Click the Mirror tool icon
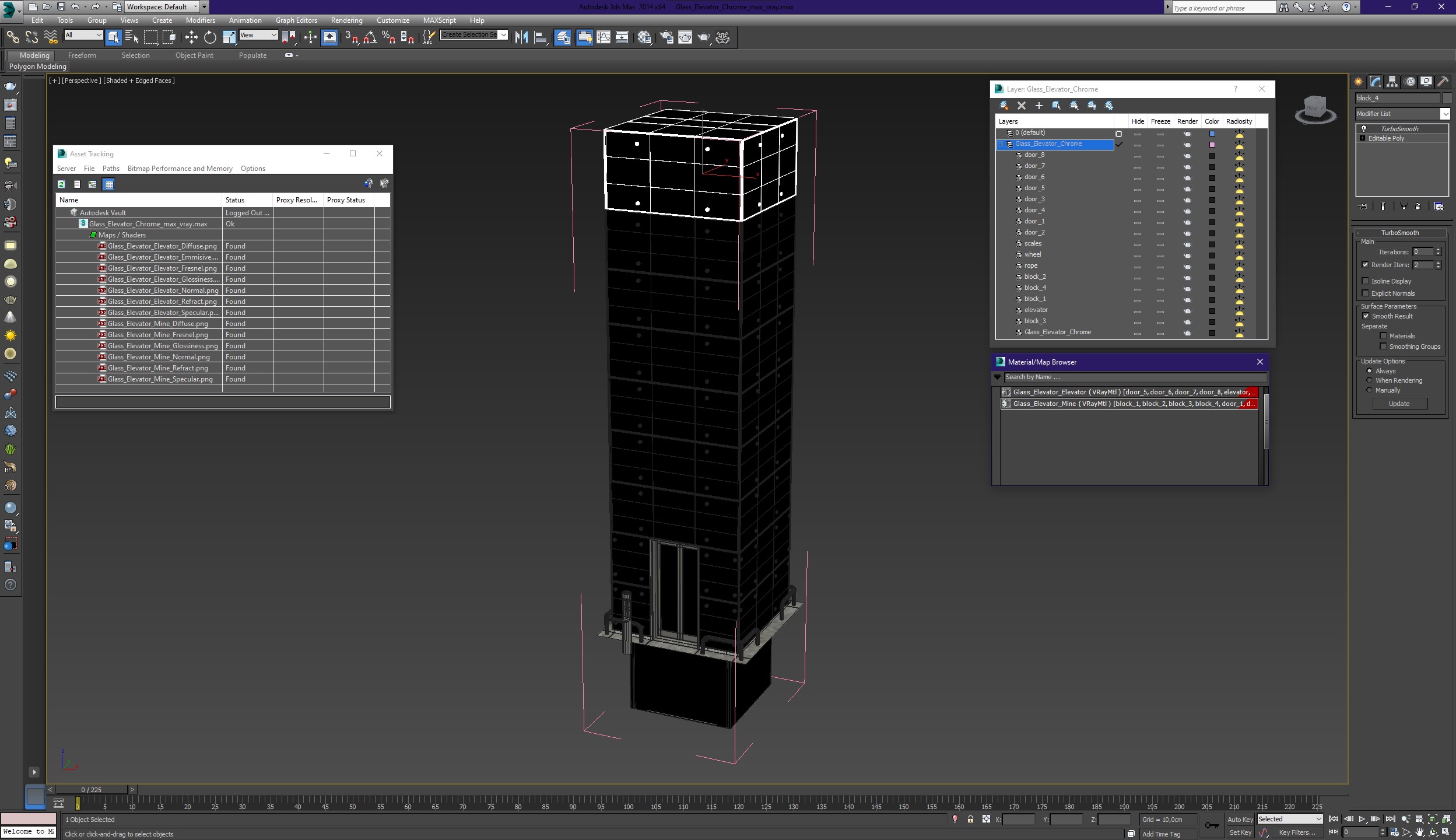 click(x=522, y=37)
